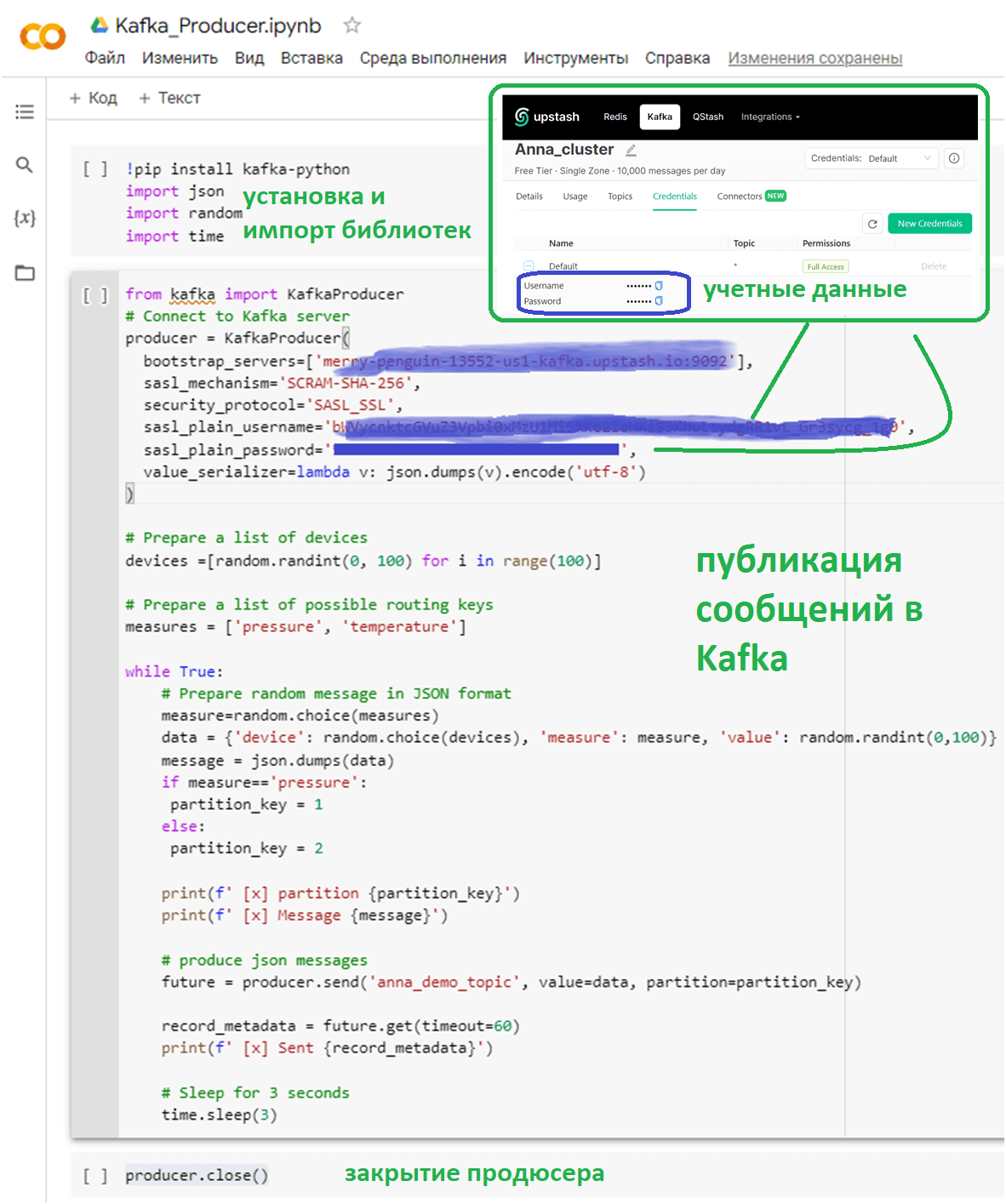Viewport: 1006px width, 1204px height.
Task: Select the Kafka tab in Upstash
Action: click(x=660, y=117)
